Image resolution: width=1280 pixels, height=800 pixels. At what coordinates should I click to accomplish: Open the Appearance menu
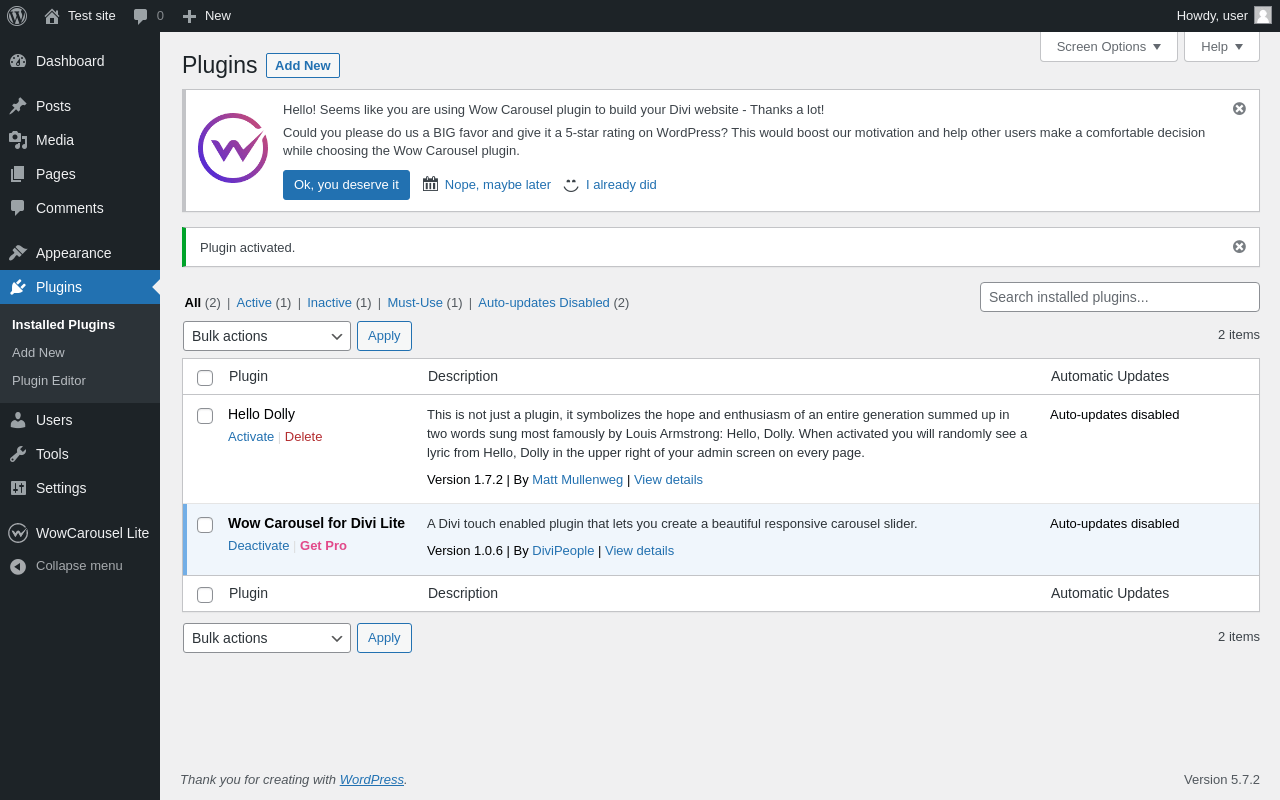pos(74,253)
